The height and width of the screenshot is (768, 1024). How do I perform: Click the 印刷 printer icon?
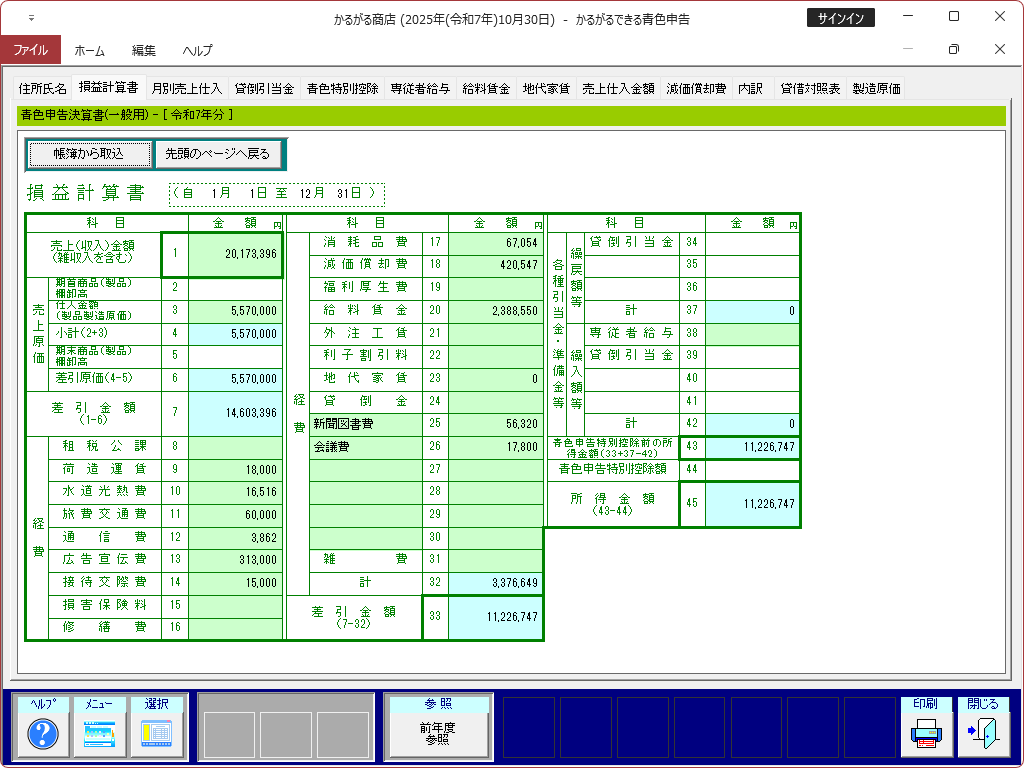tap(926, 735)
